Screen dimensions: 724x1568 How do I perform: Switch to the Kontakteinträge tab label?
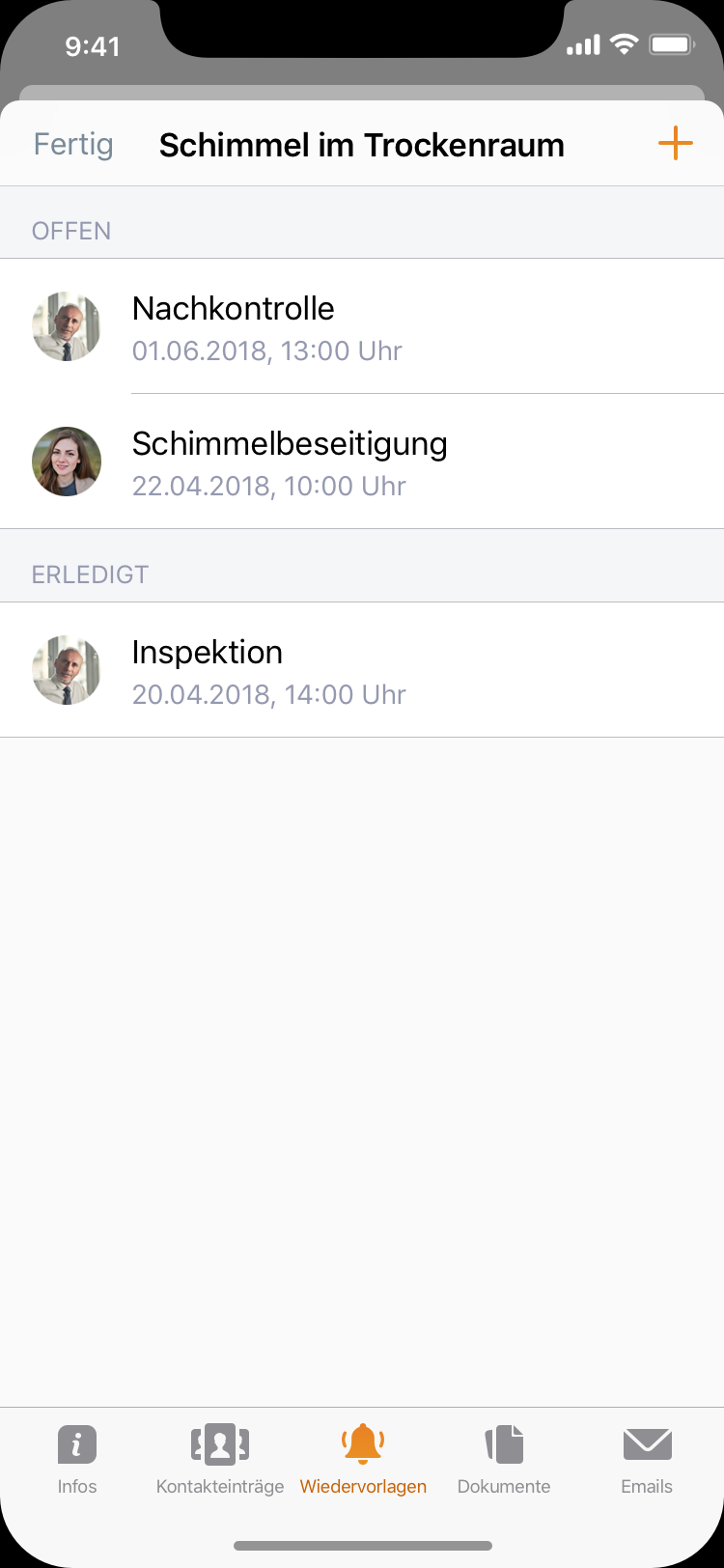[x=220, y=1487]
